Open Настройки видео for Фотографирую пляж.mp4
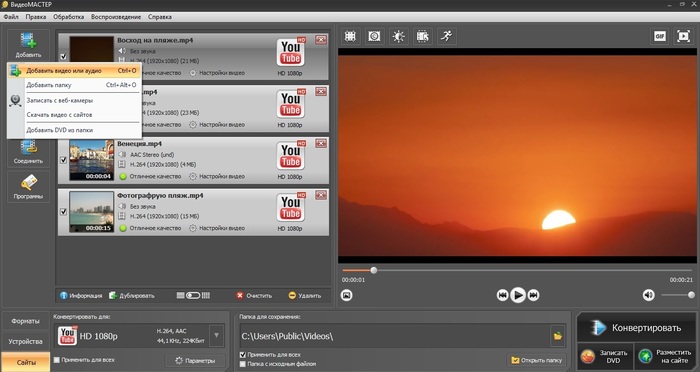This screenshot has width=700, height=372. 217,228
